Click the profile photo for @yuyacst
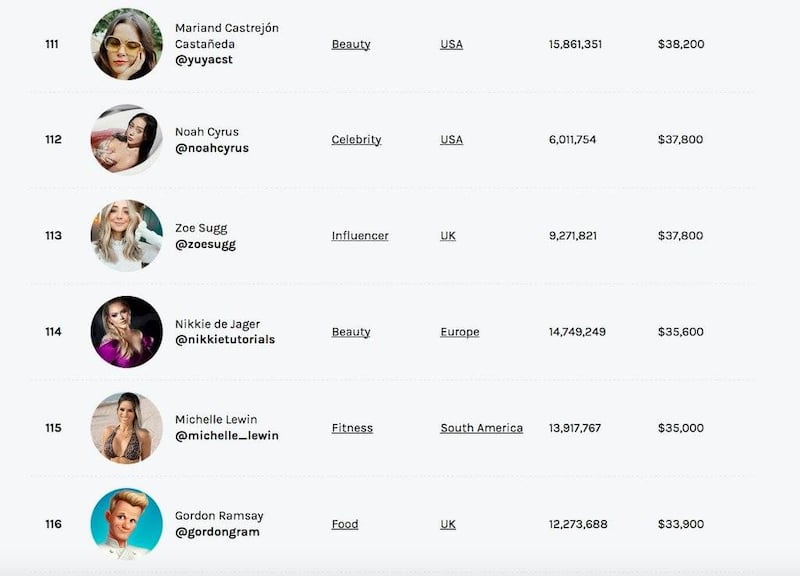Screen dimensions: 800x576 [127, 44]
